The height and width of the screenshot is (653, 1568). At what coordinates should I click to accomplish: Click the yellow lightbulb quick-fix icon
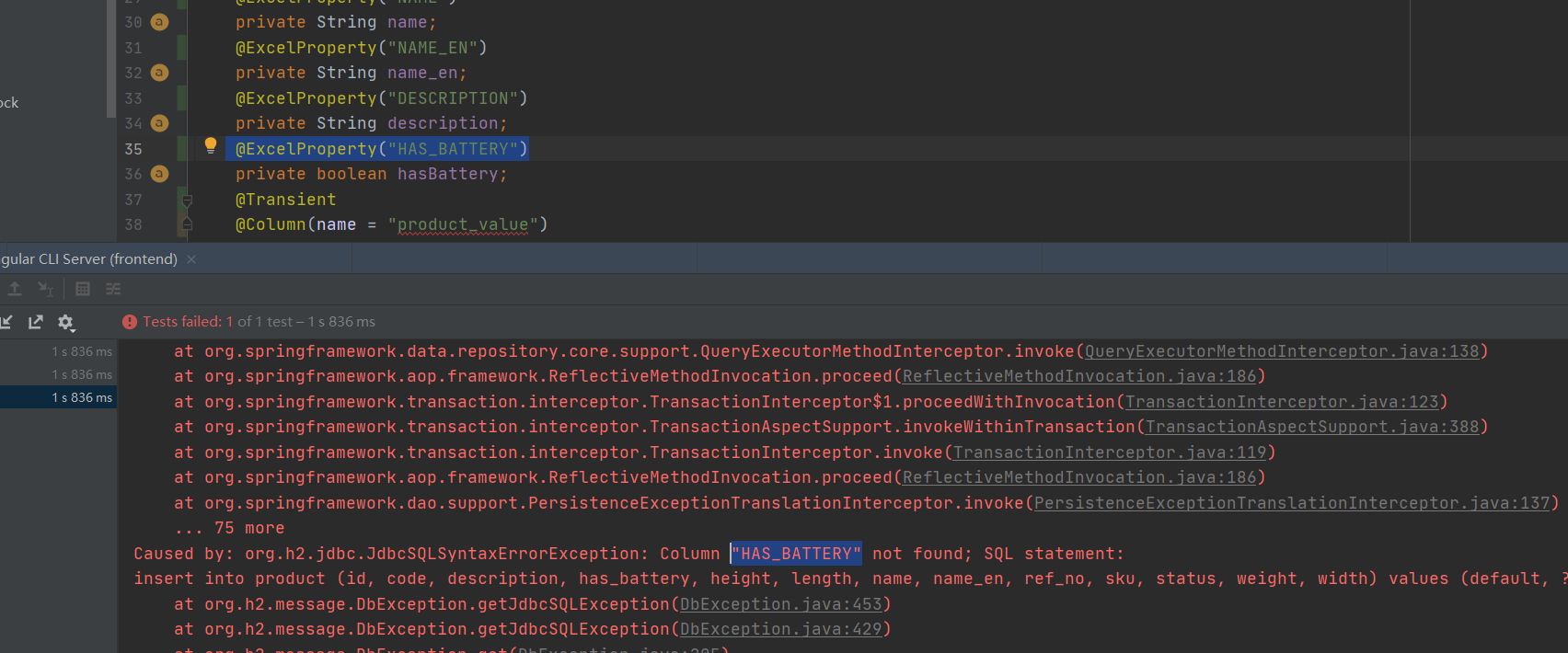(211, 145)
